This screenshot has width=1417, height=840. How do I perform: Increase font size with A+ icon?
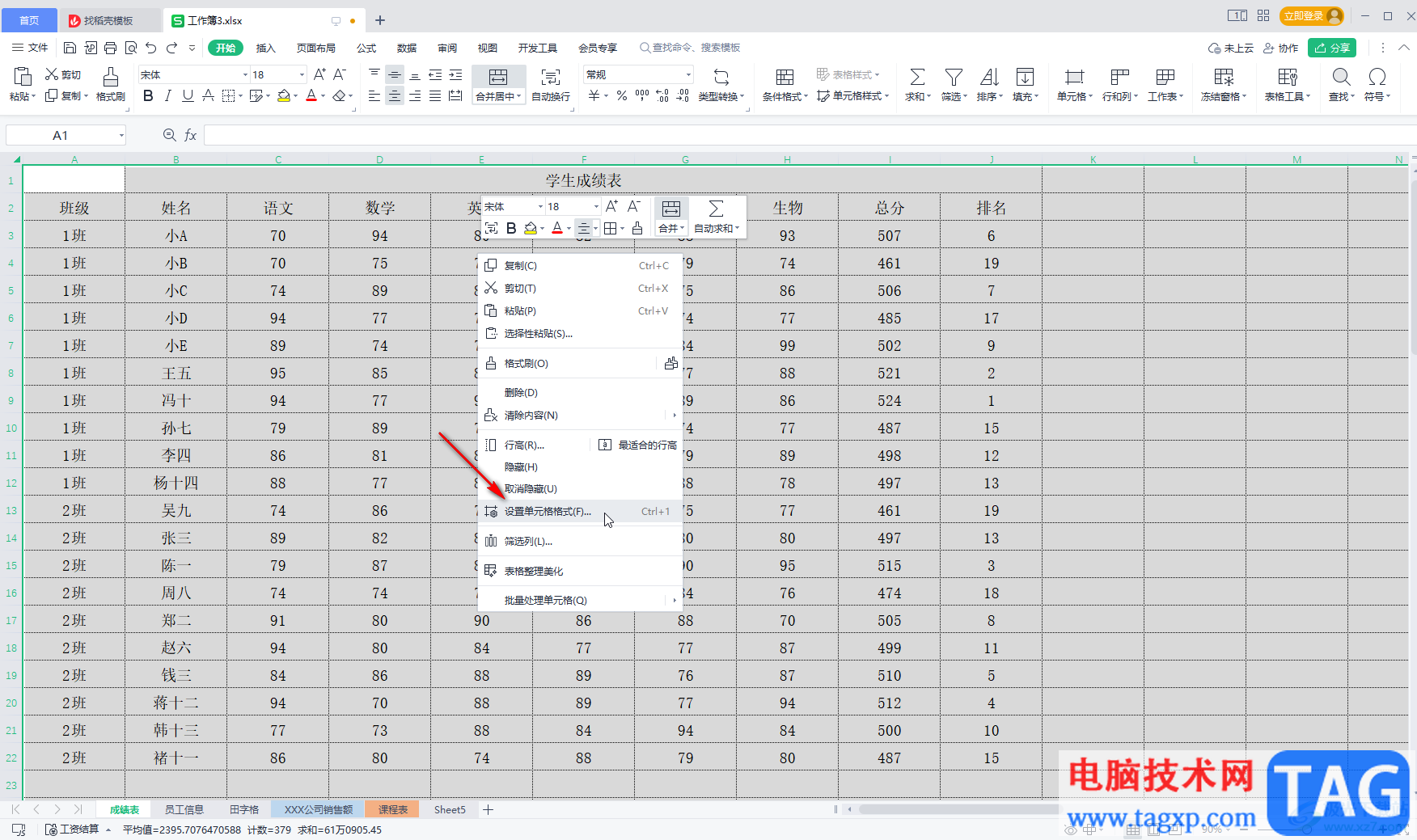pyautogui.click(x=319, y=74)
